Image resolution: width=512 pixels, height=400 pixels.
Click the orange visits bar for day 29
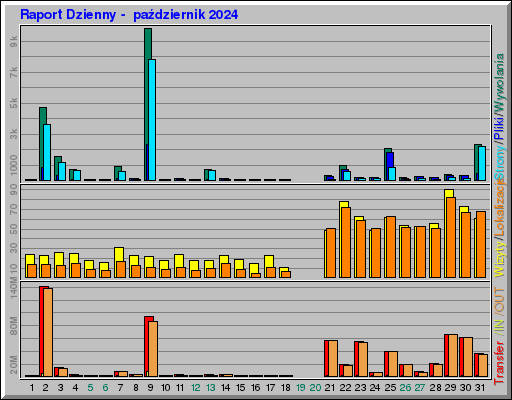451,237
